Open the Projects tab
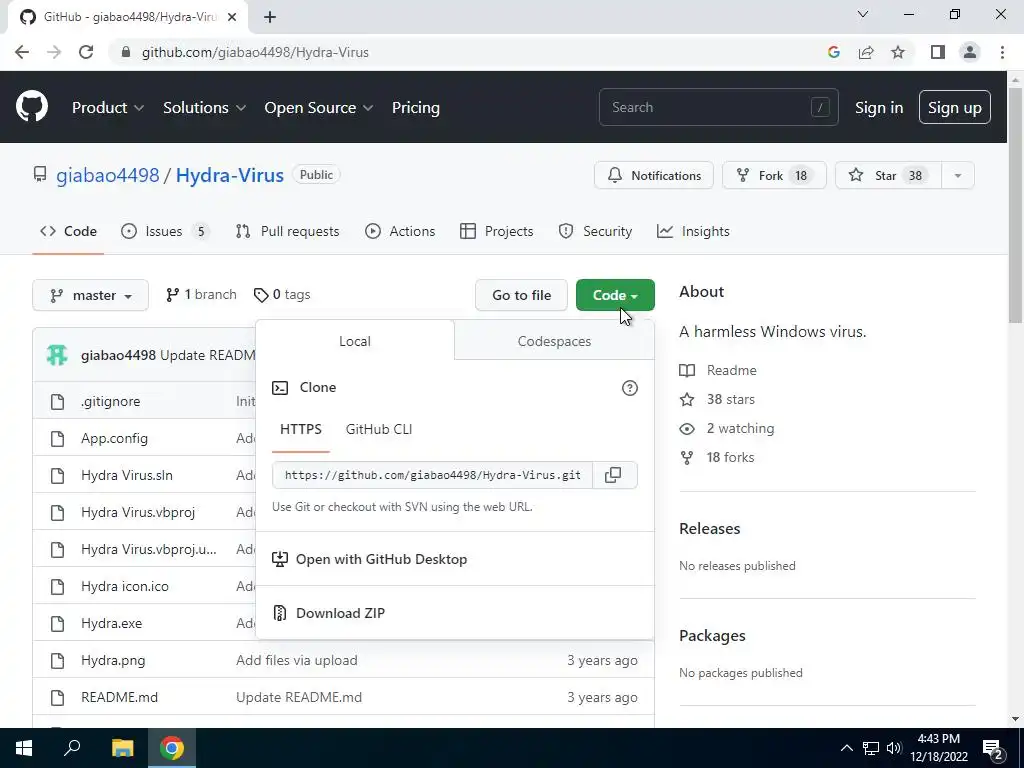This screenshot has width=1024, height=768. (x=496, y=231)
